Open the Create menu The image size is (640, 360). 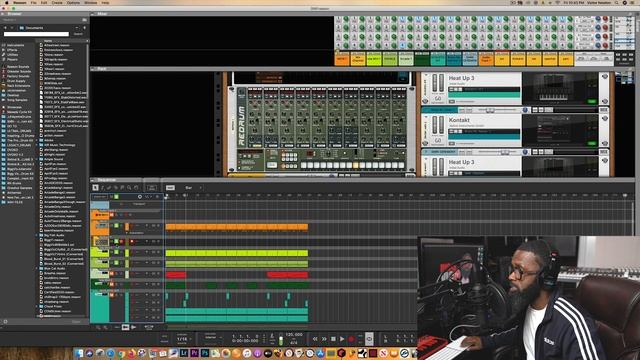(x=57, y=2)
